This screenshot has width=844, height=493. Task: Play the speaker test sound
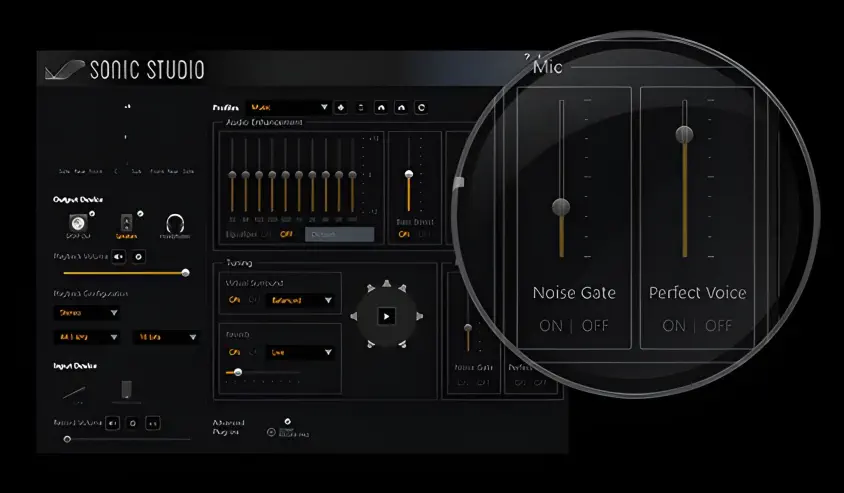(386, 316)
